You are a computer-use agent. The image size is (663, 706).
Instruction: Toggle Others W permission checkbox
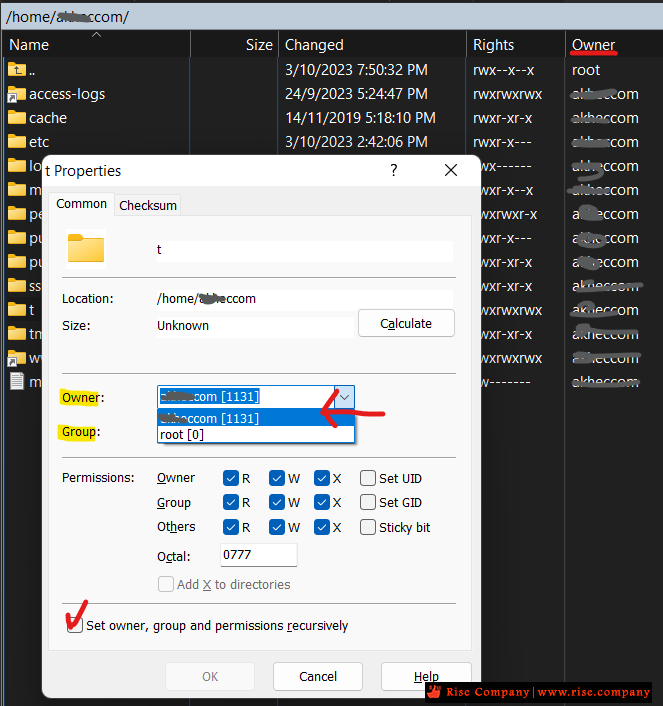click(x=277, y=527)
